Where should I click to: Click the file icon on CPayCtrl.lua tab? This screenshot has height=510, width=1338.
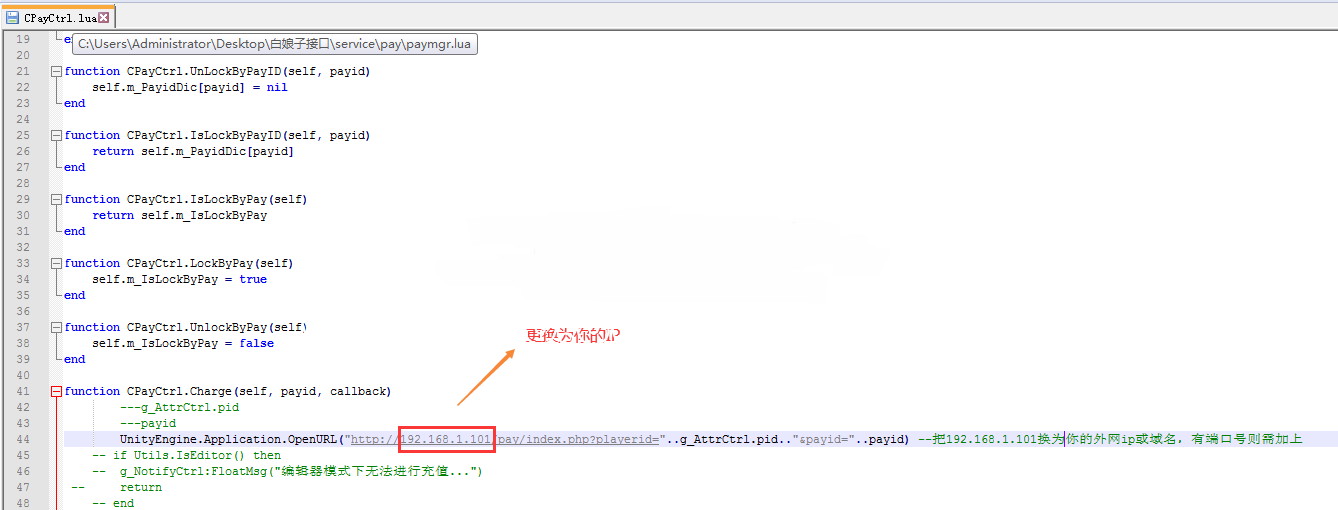13,17
